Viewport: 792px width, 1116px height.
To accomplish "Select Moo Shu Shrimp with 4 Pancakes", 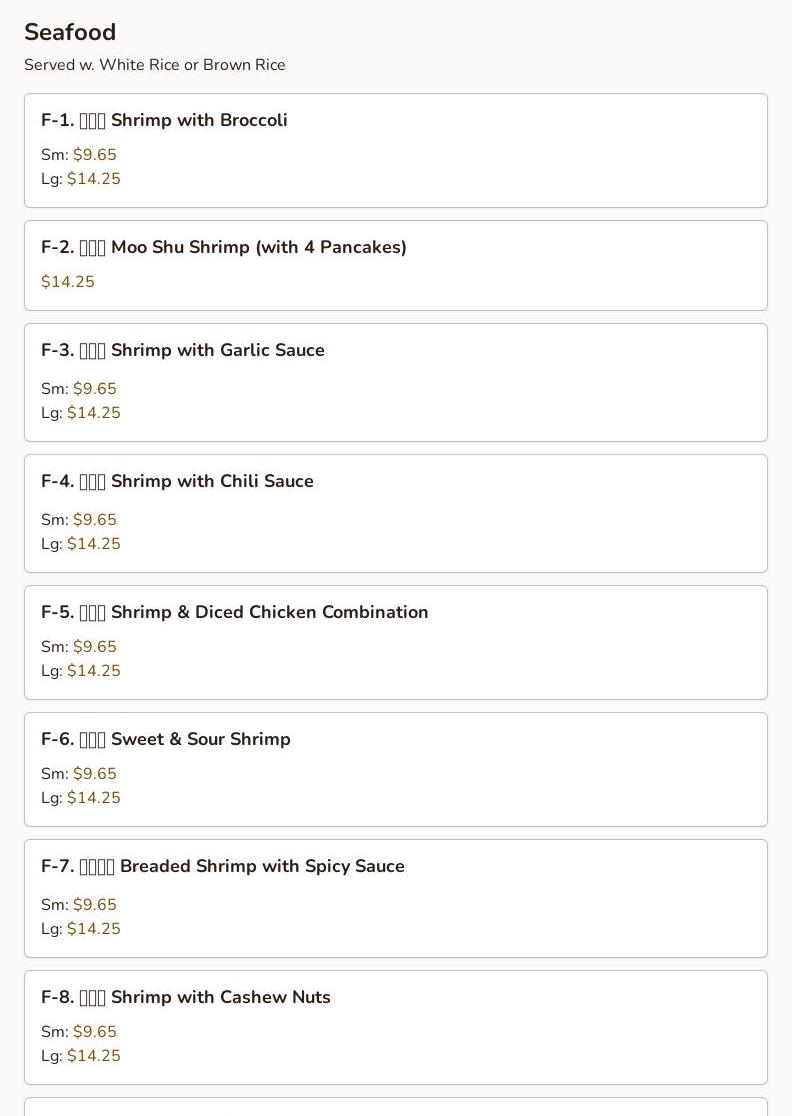I will point(396,265).
